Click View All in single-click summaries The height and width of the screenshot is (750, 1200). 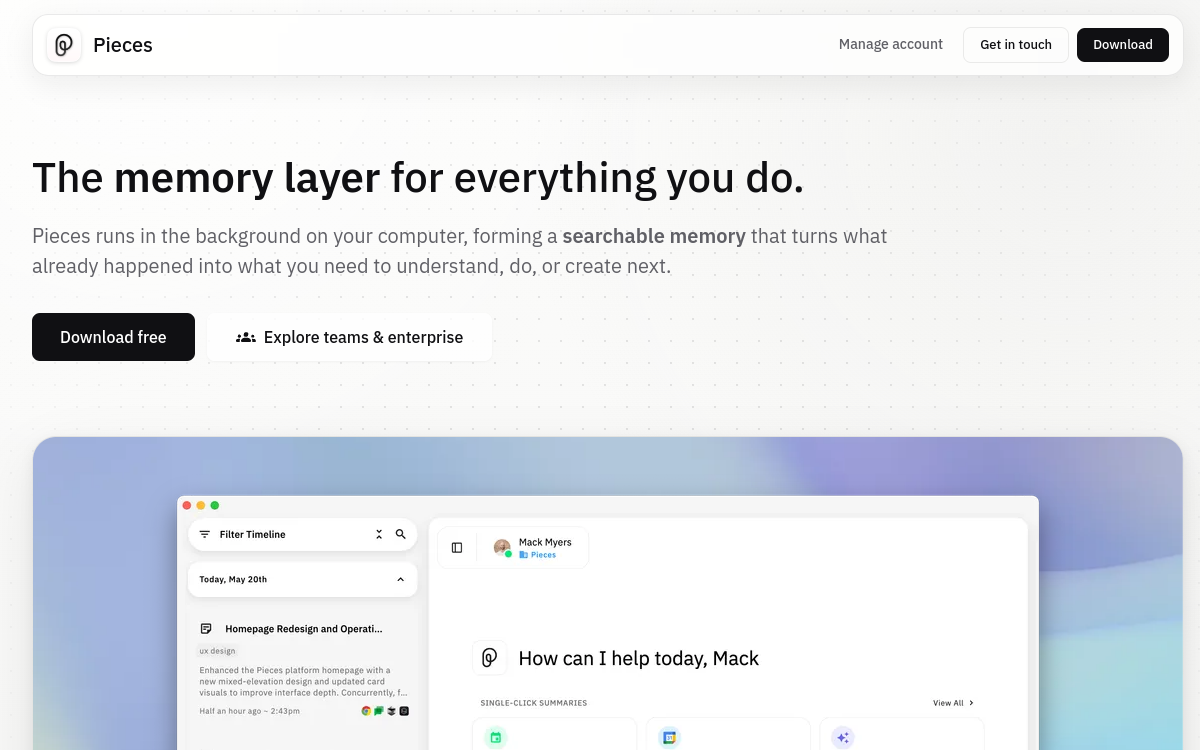click(x=953, y=703)
